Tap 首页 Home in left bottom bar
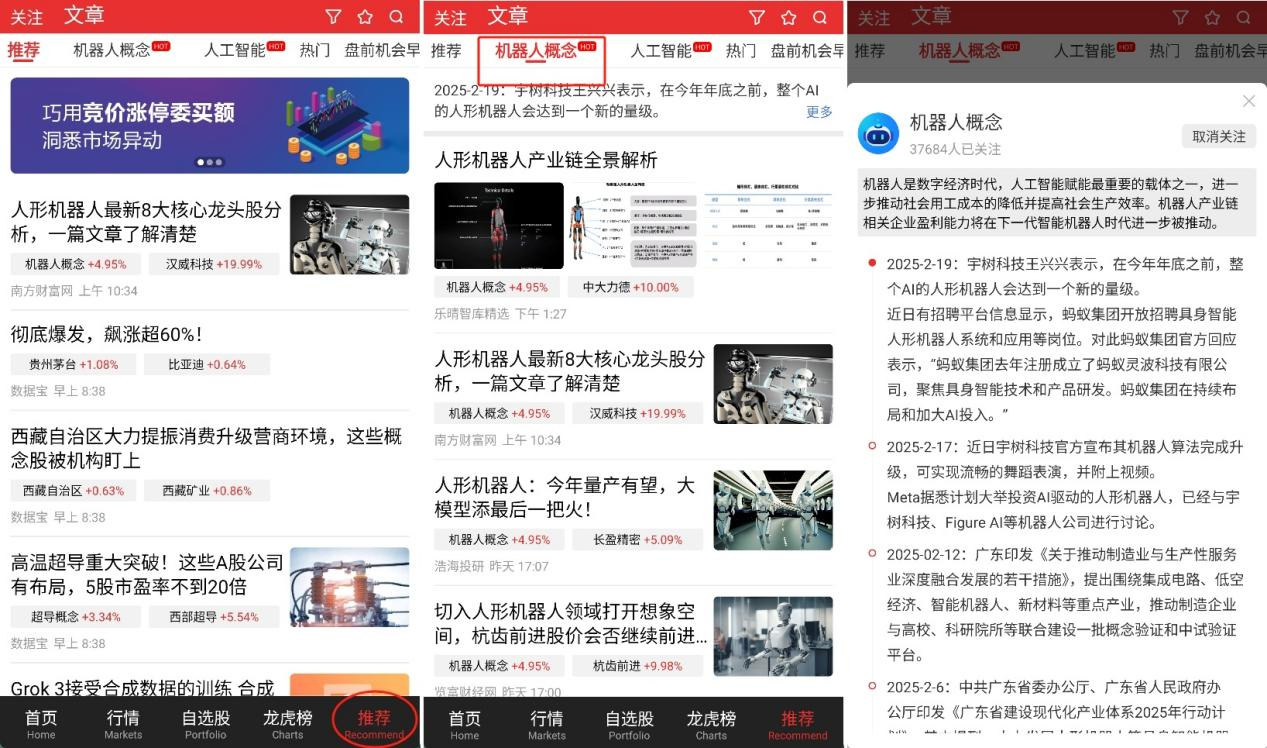 coord(41,724)
